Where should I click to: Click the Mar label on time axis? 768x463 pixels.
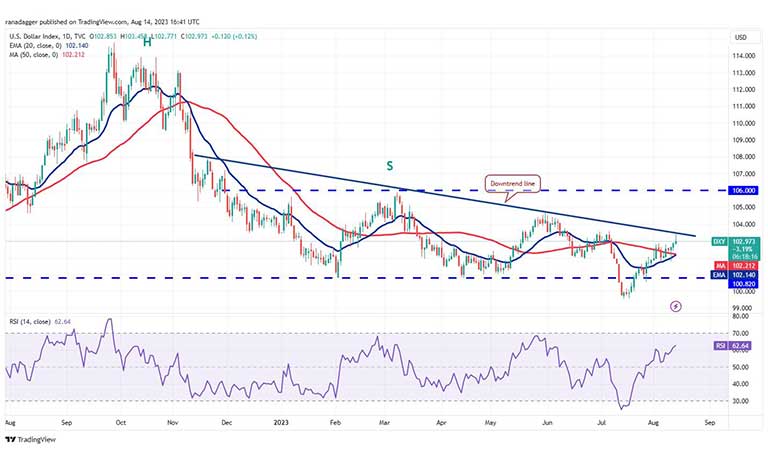pos(385,422)
